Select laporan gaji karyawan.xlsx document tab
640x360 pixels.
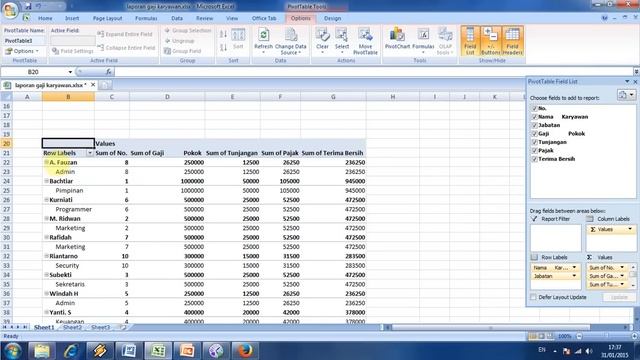[x=50, y=85]
